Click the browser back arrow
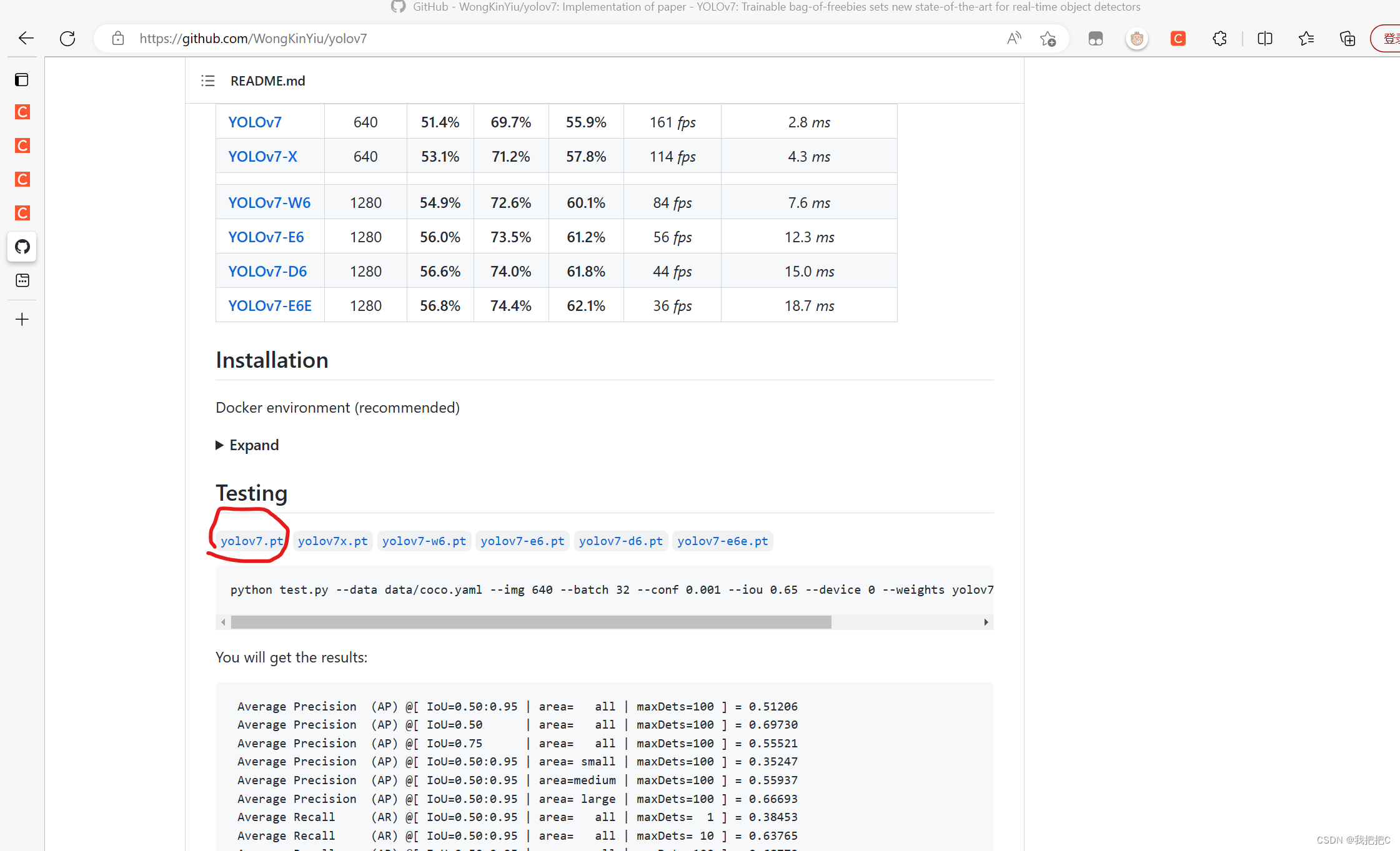 (26, 39)
